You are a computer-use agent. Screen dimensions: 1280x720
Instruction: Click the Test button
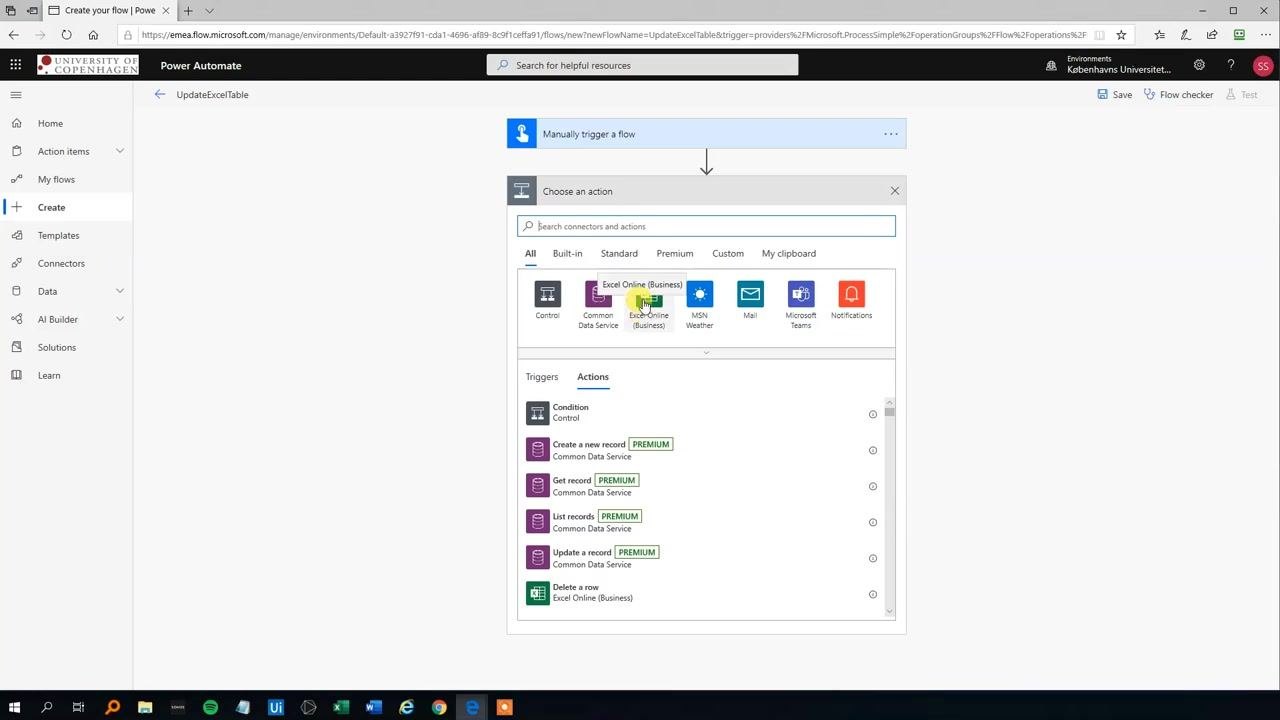click(x=1240, y=94)
